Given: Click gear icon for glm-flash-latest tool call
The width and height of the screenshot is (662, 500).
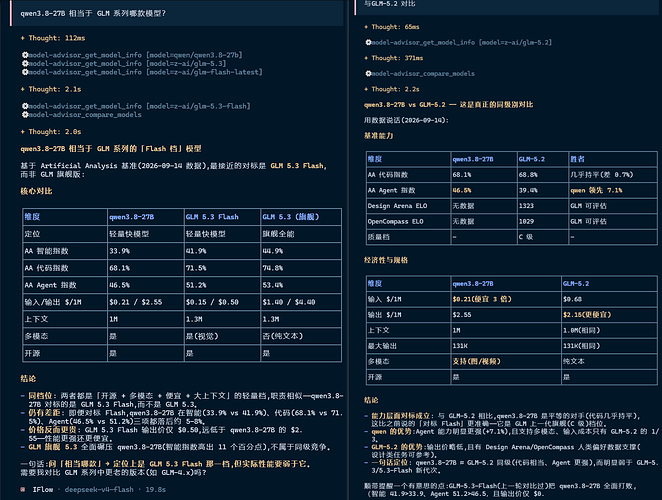Looking at the screenshot, I should click(25, 72).
